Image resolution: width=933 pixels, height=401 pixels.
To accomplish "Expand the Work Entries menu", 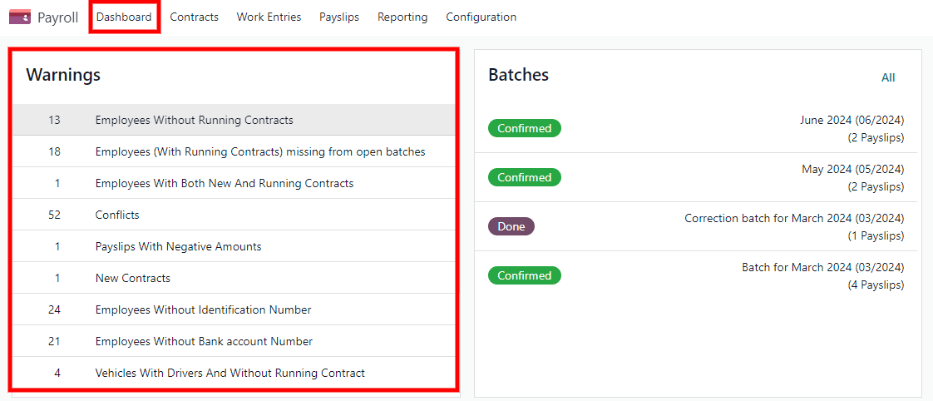I will (268, 17).
